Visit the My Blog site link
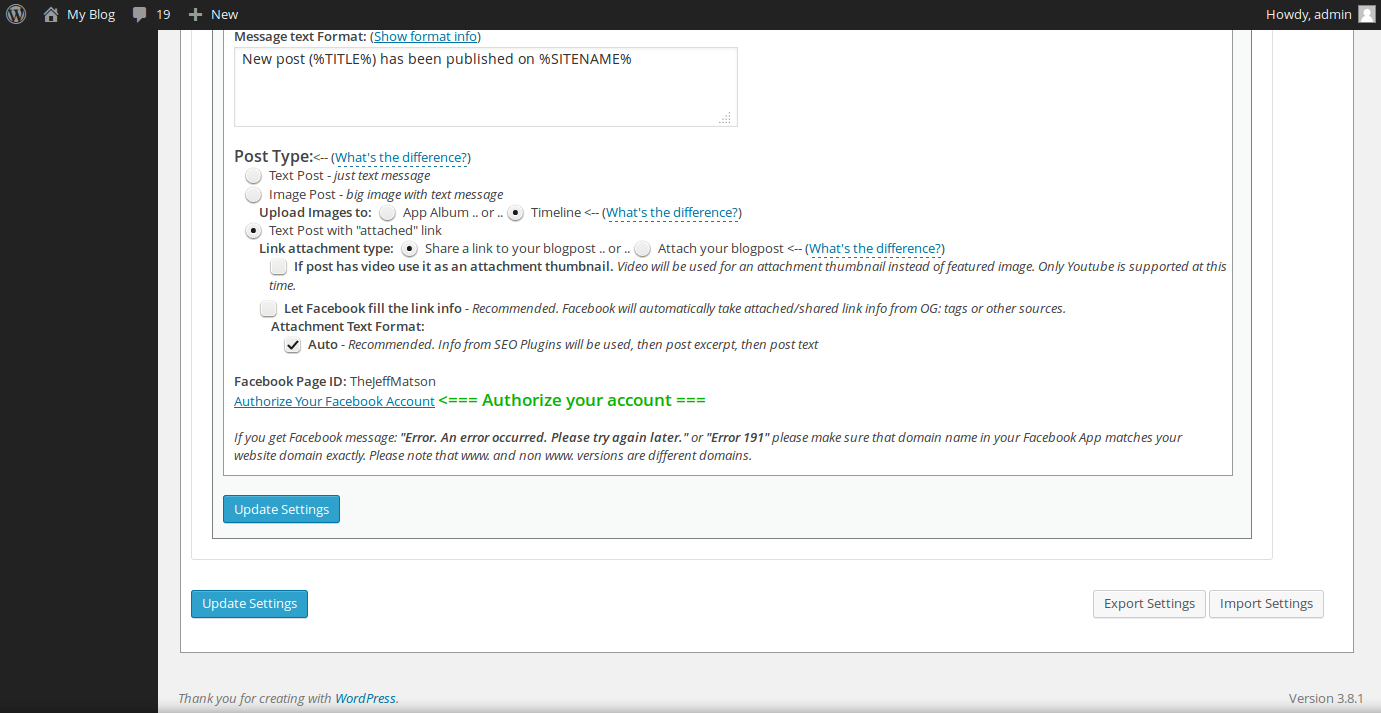 [x=91, y=14]
